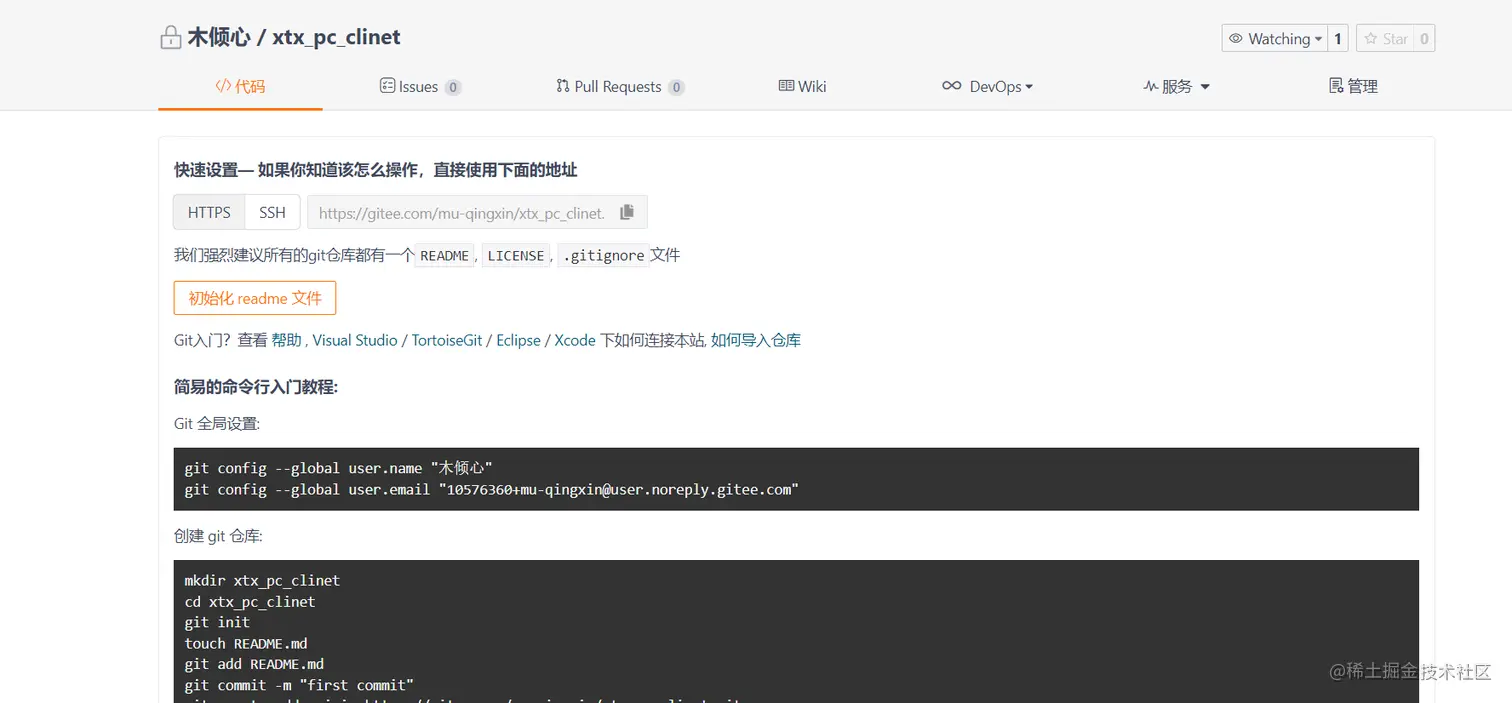
Task: Click the .gitignore code label
Action: click(x=603, y=256)
